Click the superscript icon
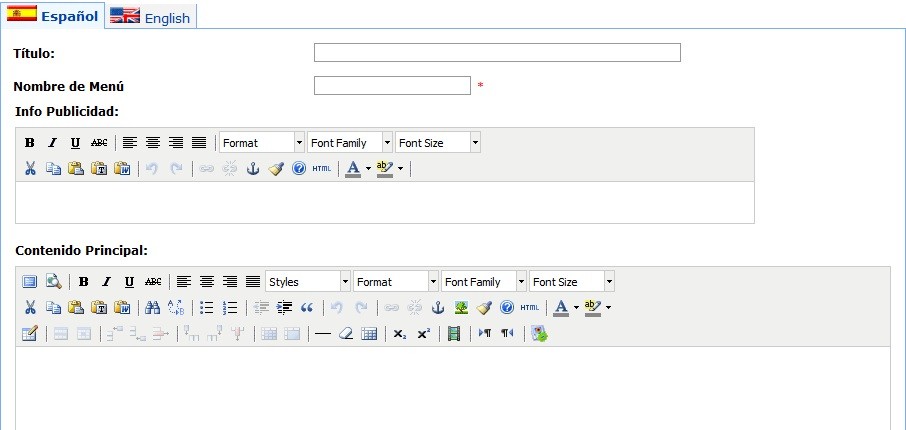The height and width of the screenshot is (430, 906). tap(423, 334)
